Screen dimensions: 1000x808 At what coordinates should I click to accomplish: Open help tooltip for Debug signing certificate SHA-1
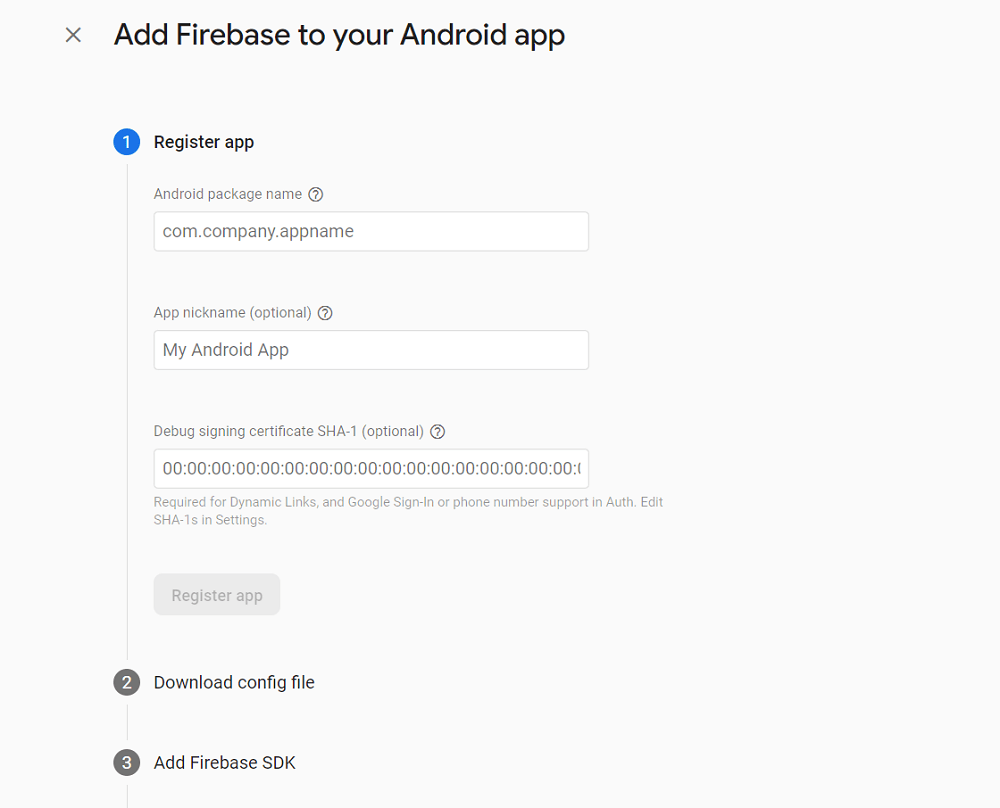[x=437, y=431]
